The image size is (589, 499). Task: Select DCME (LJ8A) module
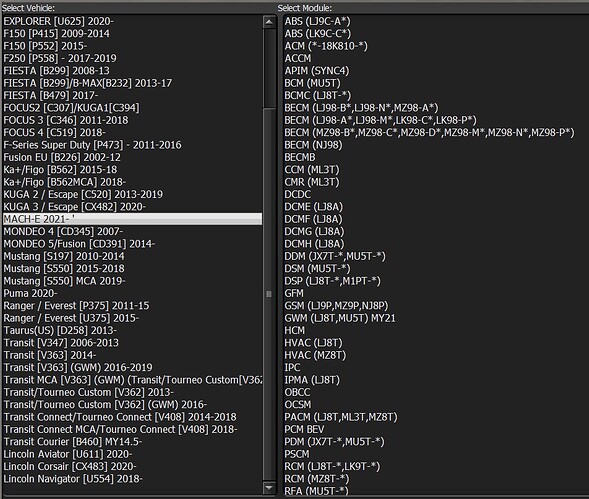pyautogui.click(x=314, y=207)
